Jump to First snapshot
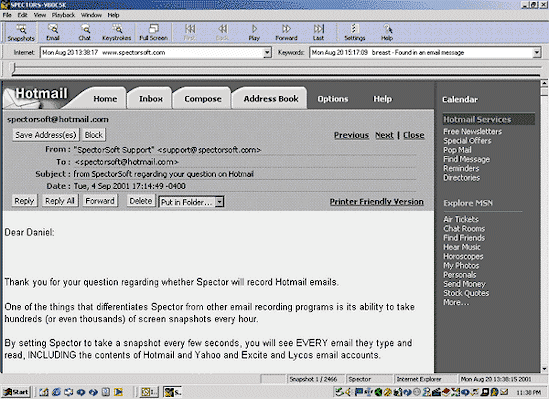550x400 pixels. [190, 33]
